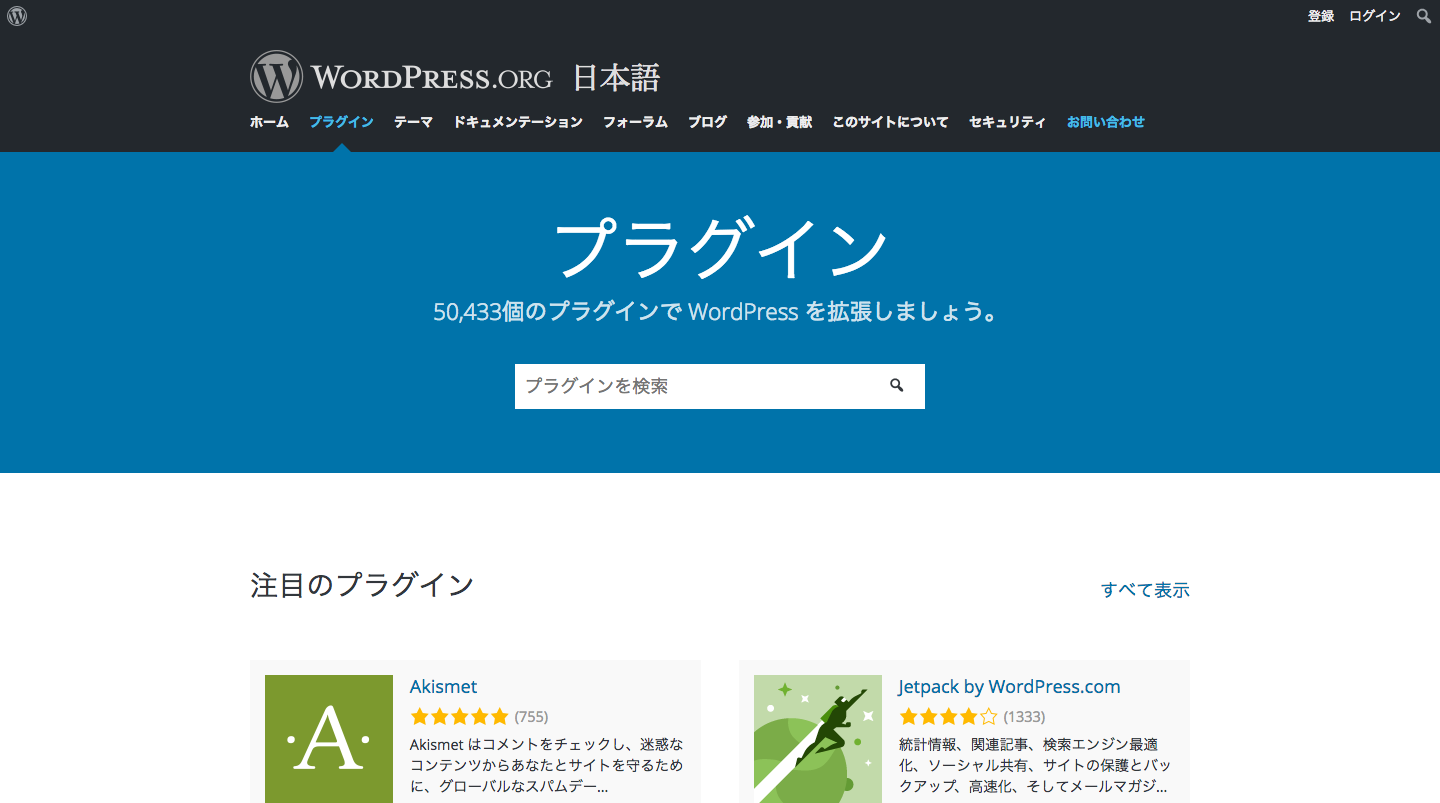Open the 参加・貢献 menu item
Viewport: 1440px width, 803px height.
click(779, 122)
